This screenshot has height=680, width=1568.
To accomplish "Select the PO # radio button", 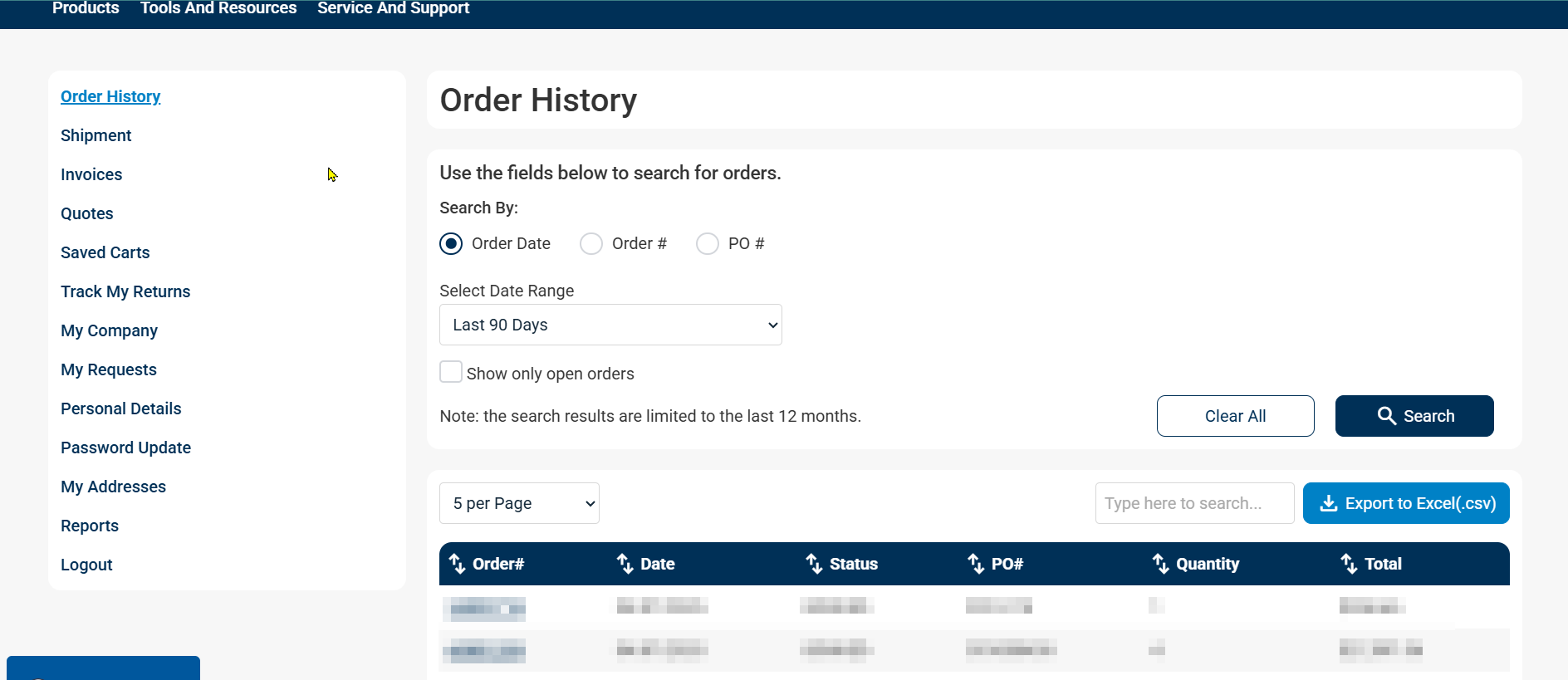I will 708,243.
